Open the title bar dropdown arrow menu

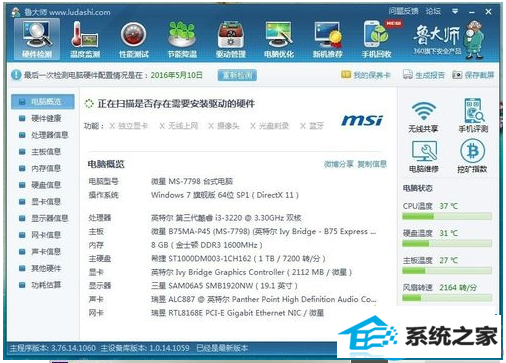[x=455, y=12]
